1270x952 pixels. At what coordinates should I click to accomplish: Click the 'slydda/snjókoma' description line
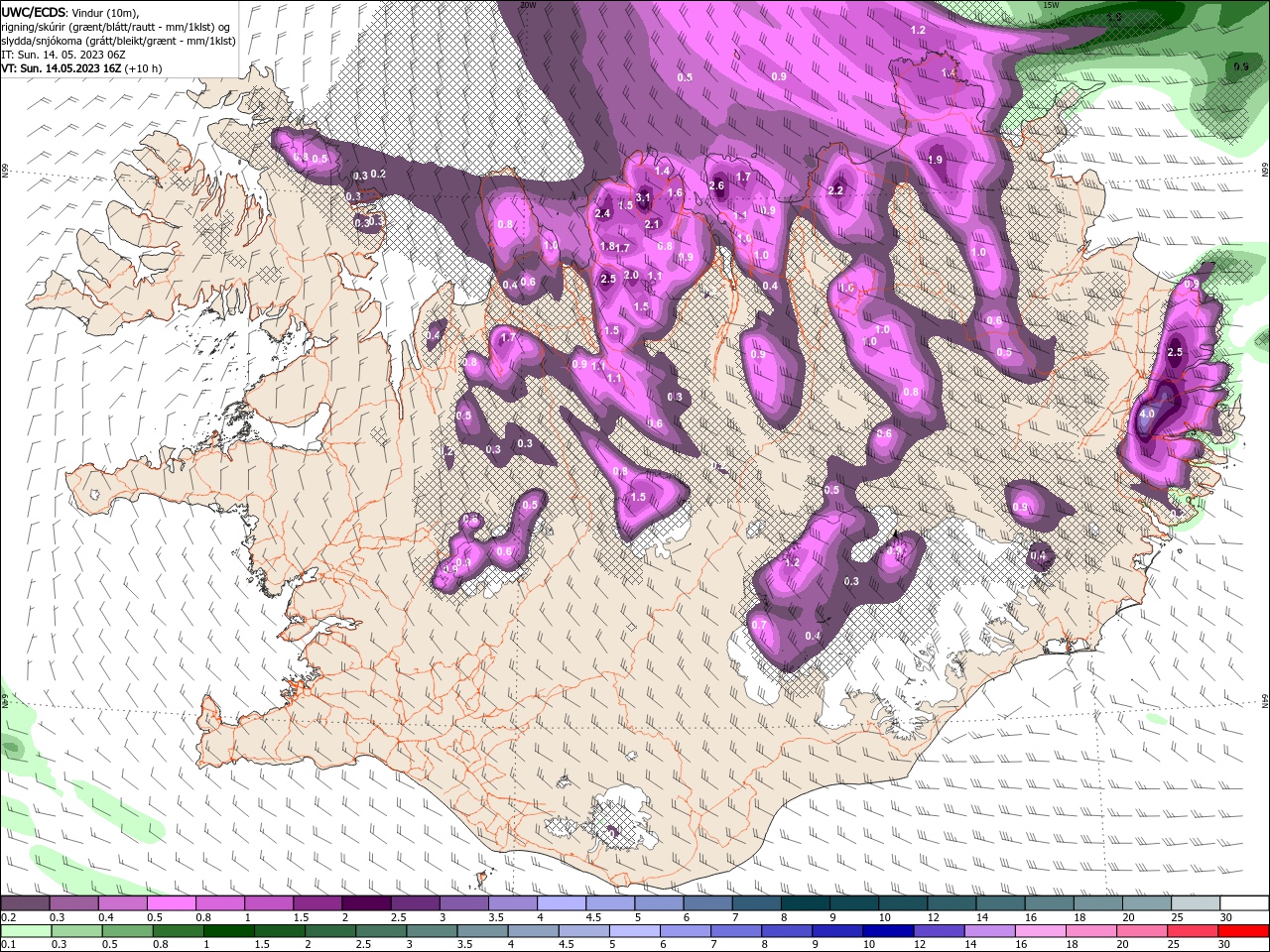(118, 41)
